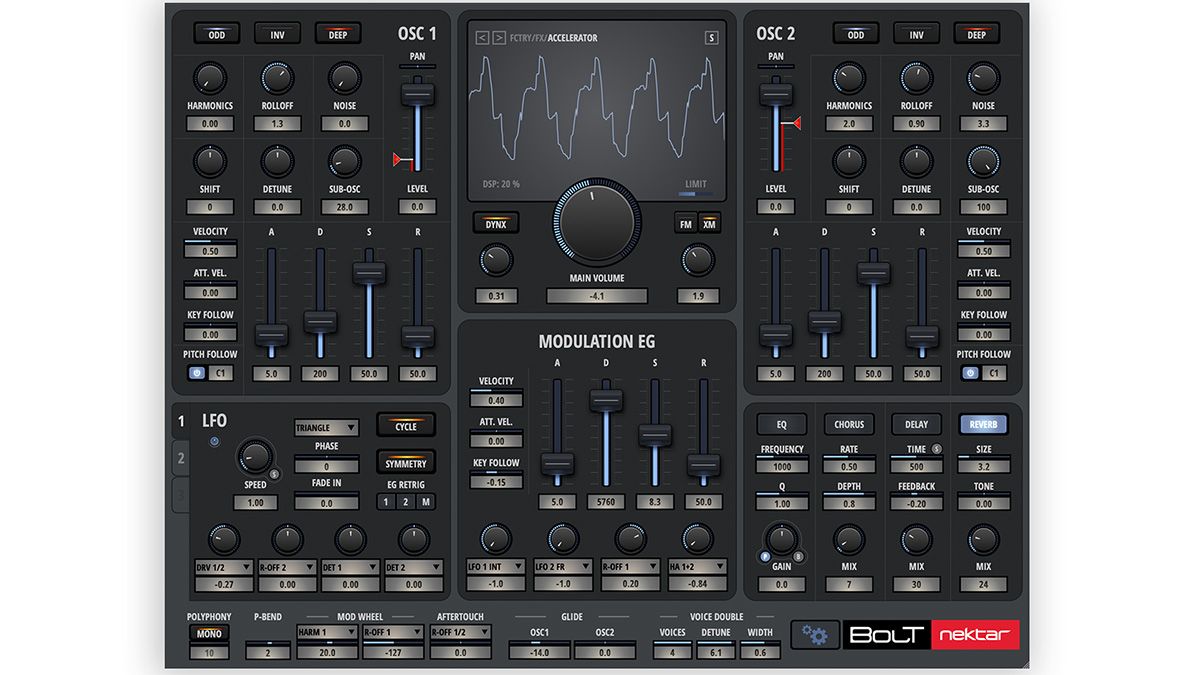Open the HA 1+2 destination dropdown
1200x675 pixels.
pyautogui.click(x=697, y=567)
